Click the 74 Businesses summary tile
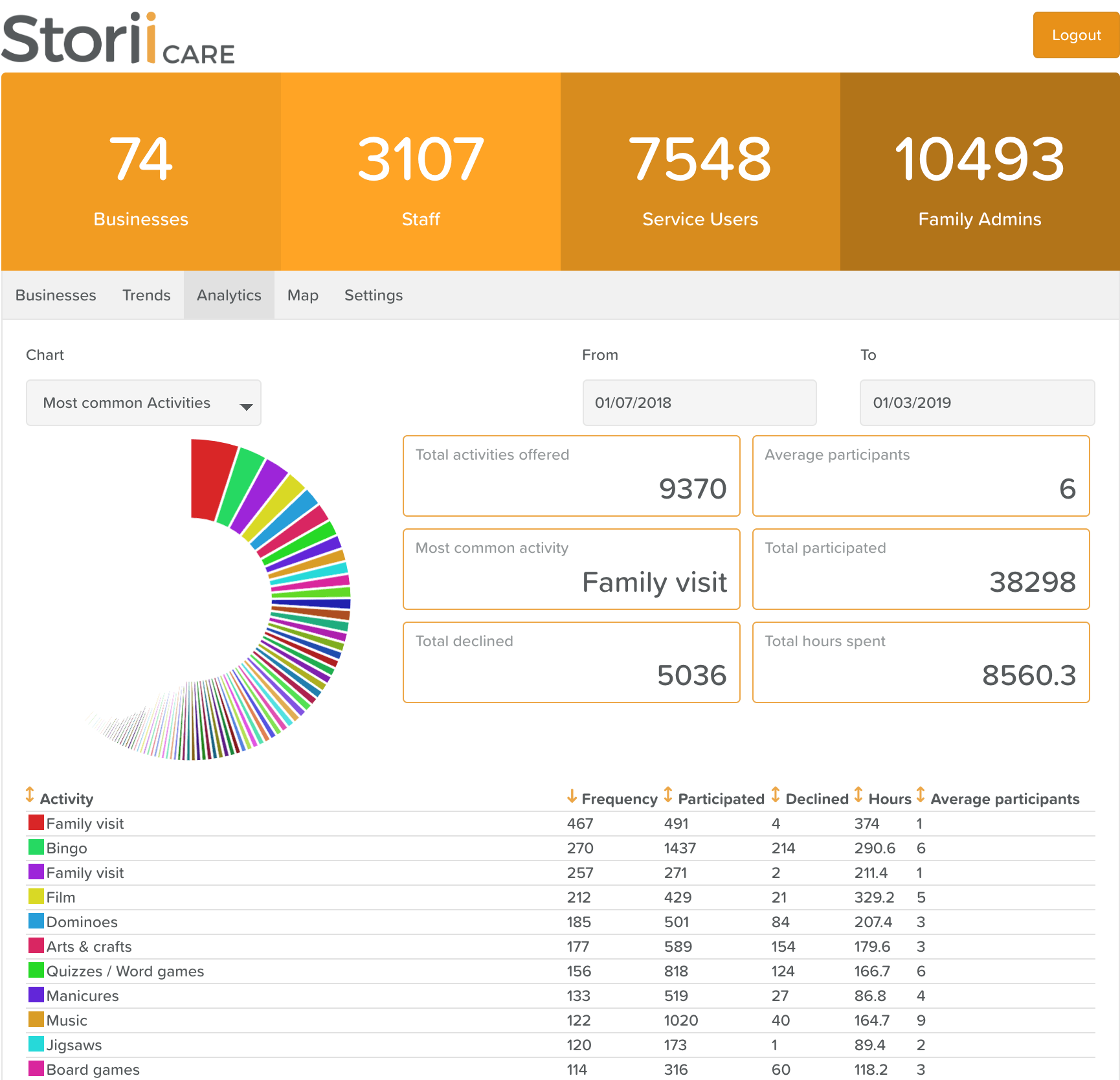Image resolution: width=1120 pixels, height=1080 pixels. (x=141, y=172)
